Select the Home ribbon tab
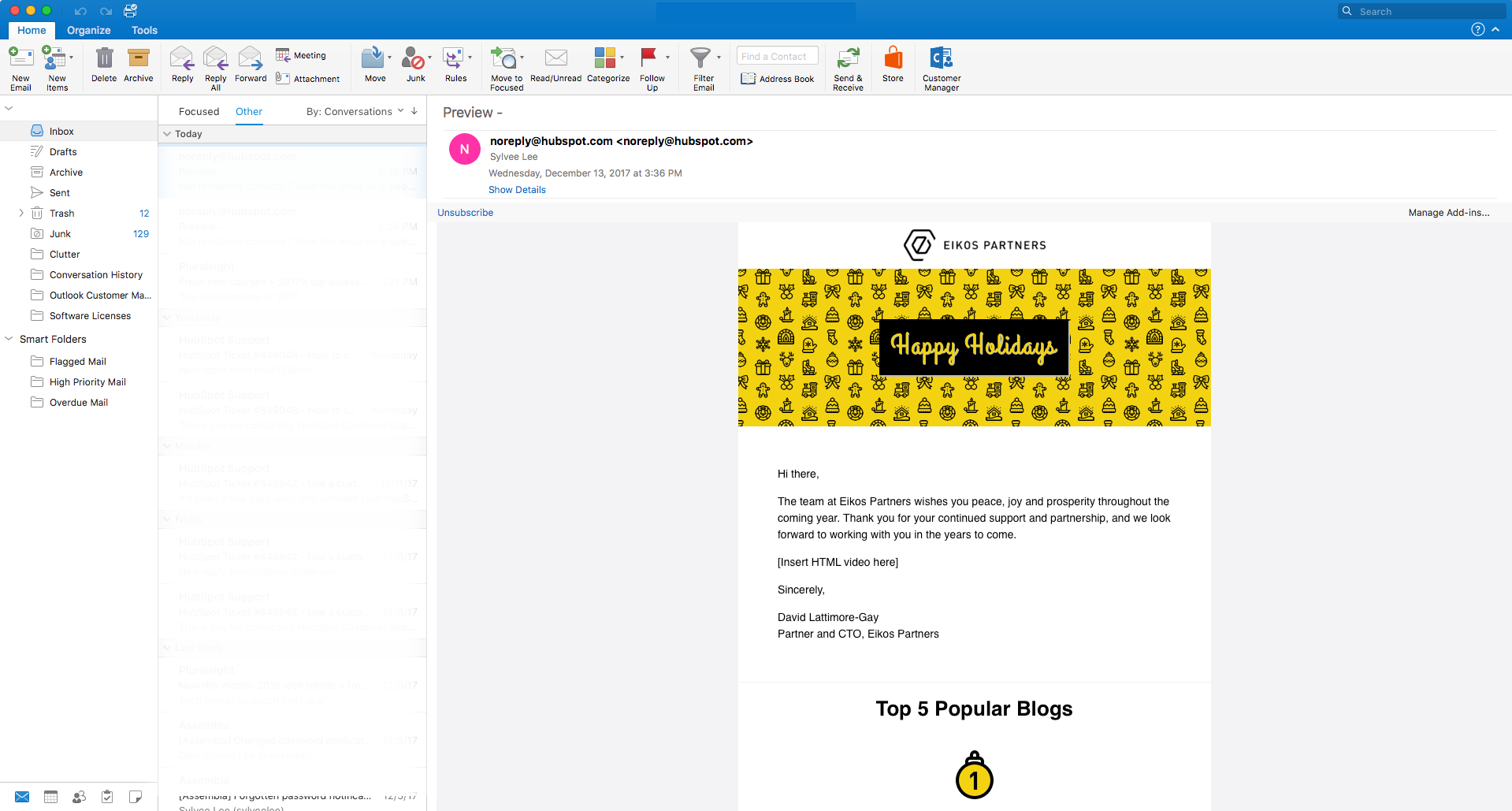 tap(32, 30)
